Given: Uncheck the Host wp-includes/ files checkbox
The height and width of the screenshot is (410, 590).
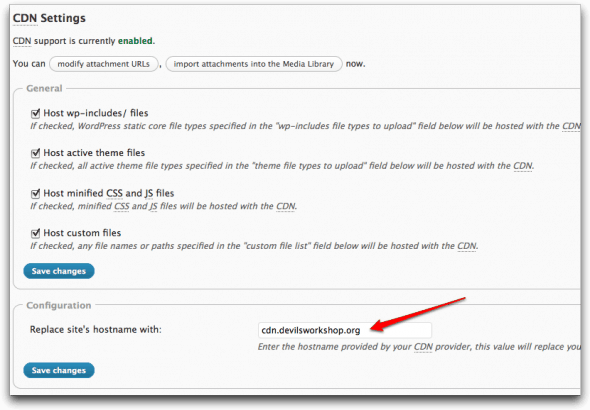Looking at the screenshot, I should pyautogui.click(x=35, y=113).
